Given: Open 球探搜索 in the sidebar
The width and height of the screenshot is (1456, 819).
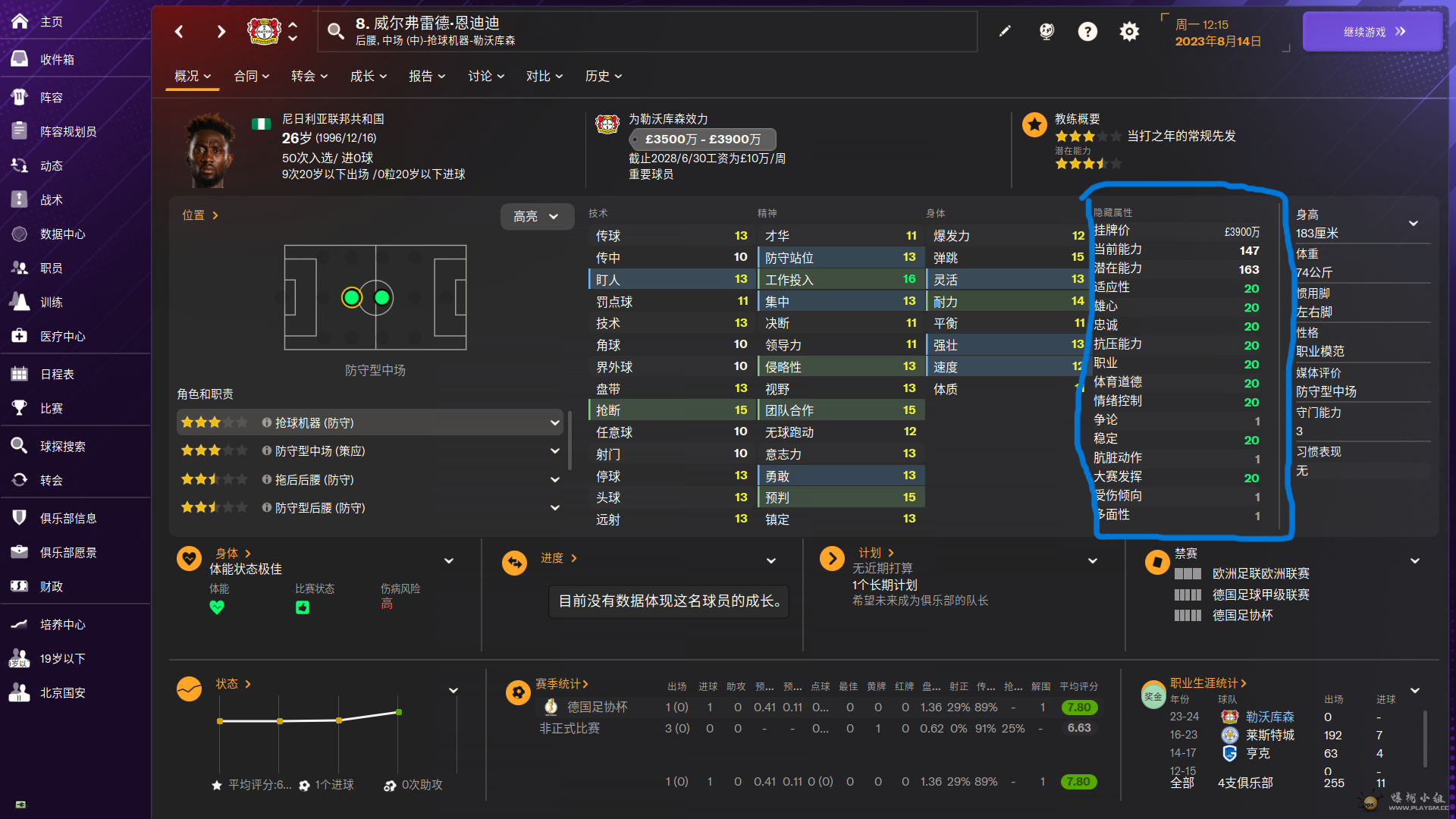Looking at the screenshot, I should pyautogui.click(x=62, y=446).
